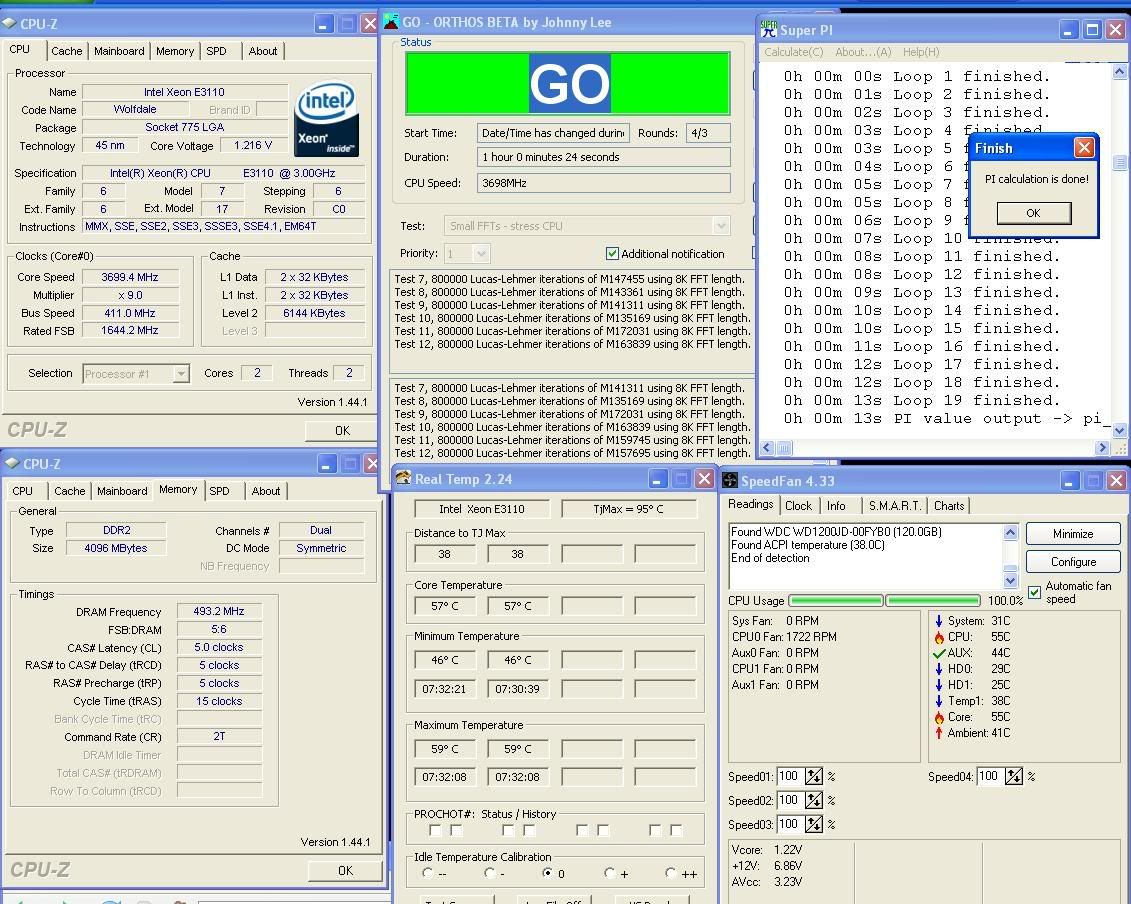The image size is (1131, 904).
Task: Click the green checkmark icon beside AUX
Action: pyautogui.click(x=938, y=653)
